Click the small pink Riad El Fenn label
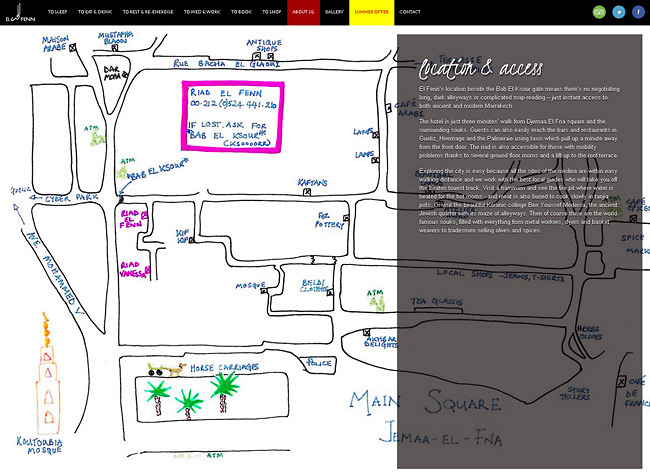 click(131, 219)
